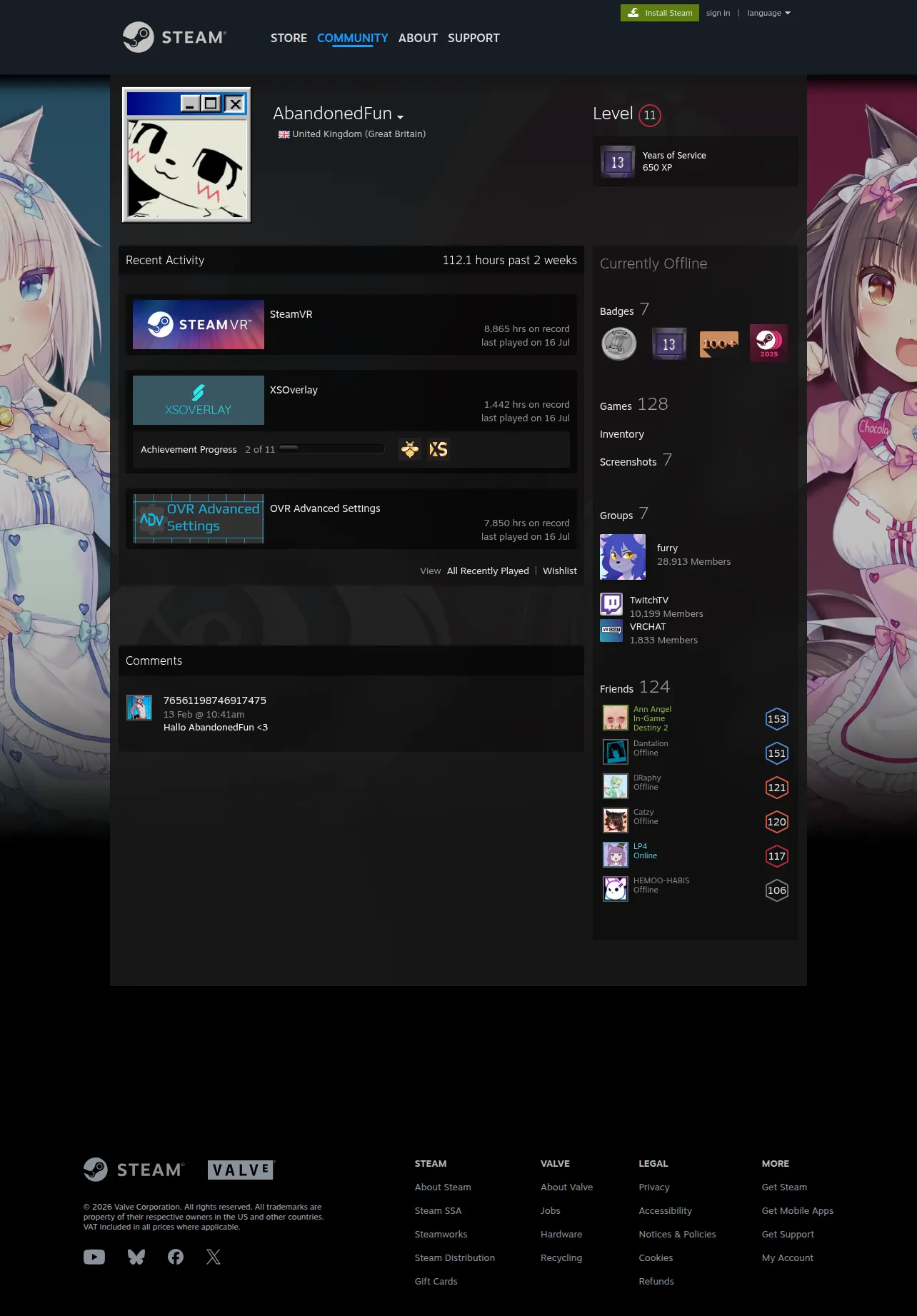
Task: Open the Refunds footer link
Action: tap(656, 1281)
